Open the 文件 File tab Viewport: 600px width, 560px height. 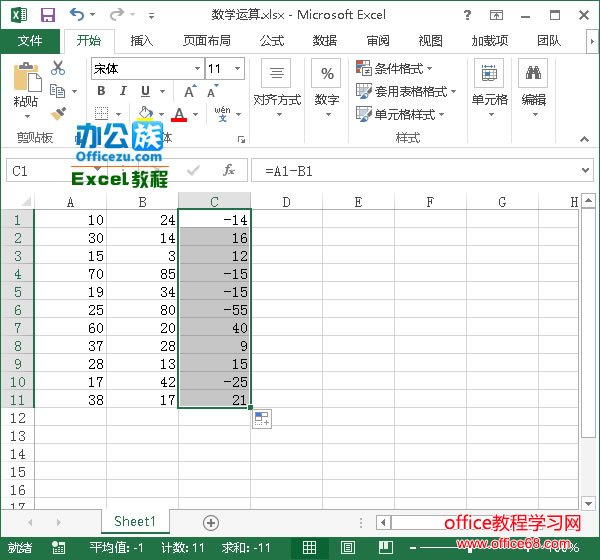[x=30, y=41]
